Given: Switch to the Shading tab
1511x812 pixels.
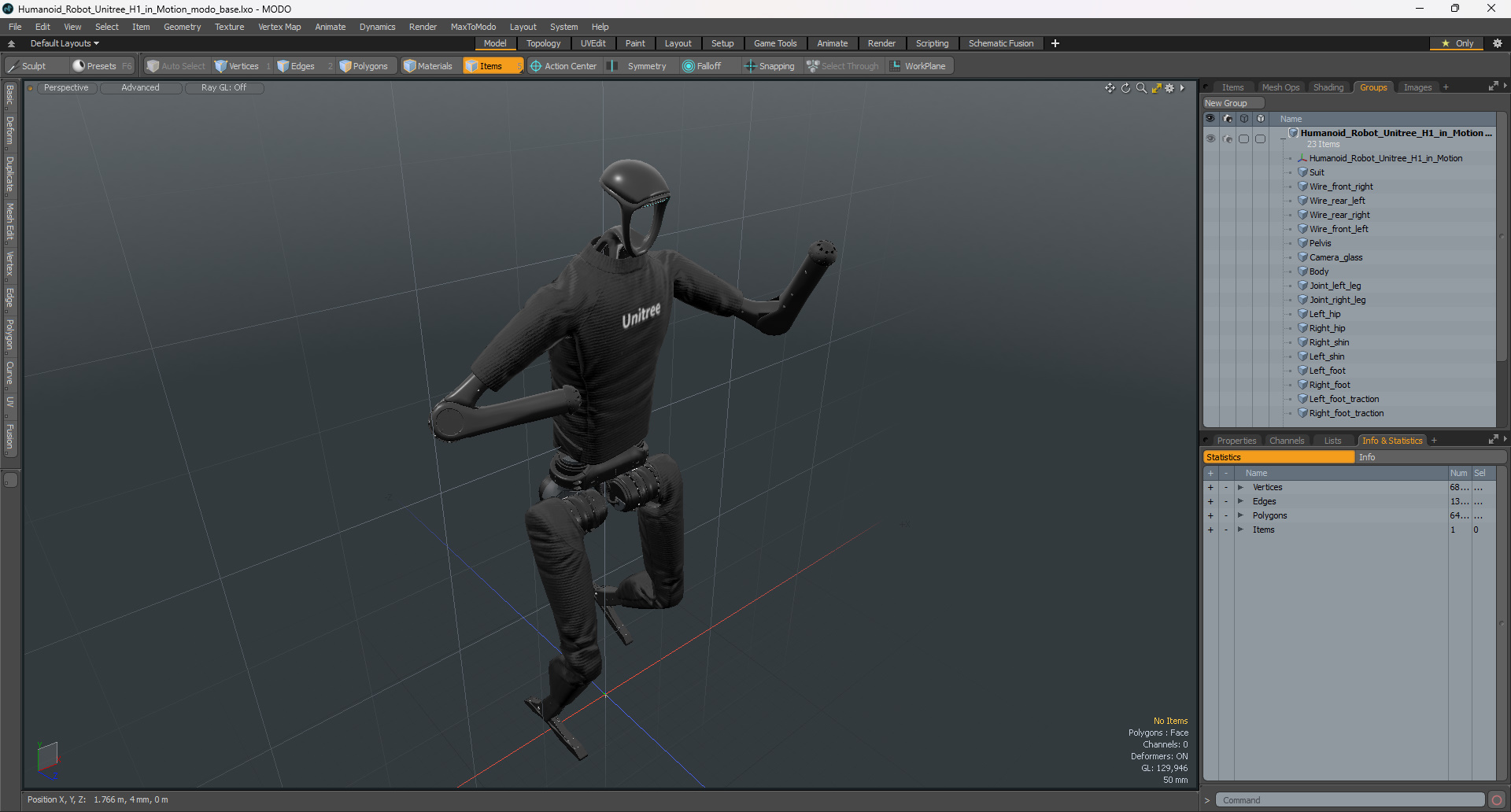Looking at the screenshot, I should 1328,87.
